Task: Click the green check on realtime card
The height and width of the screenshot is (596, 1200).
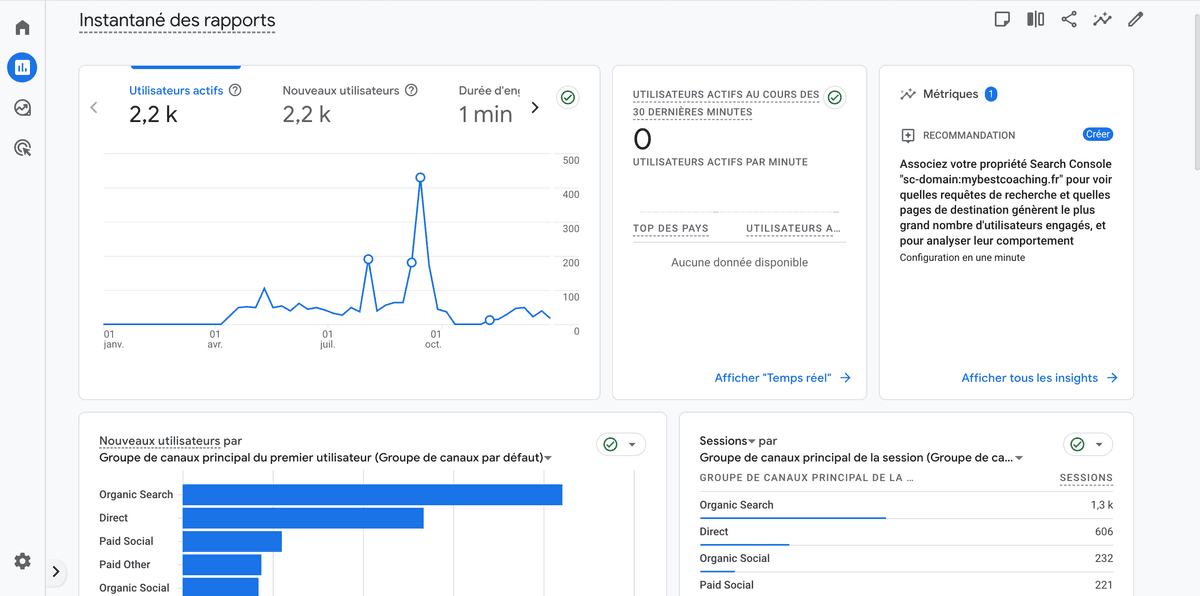Action: pos(834,98)
